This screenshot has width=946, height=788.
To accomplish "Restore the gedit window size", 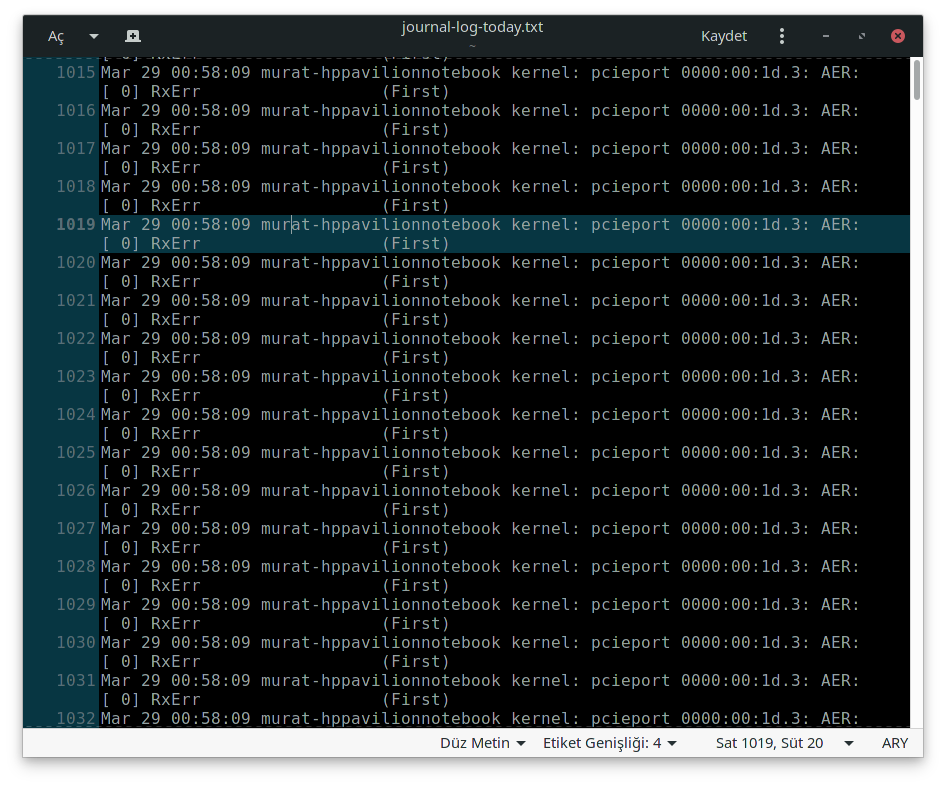I will 862,36.
